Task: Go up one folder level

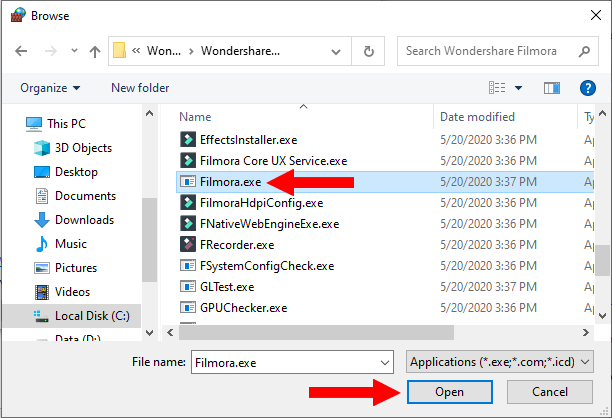Action: tap(95, 51)
